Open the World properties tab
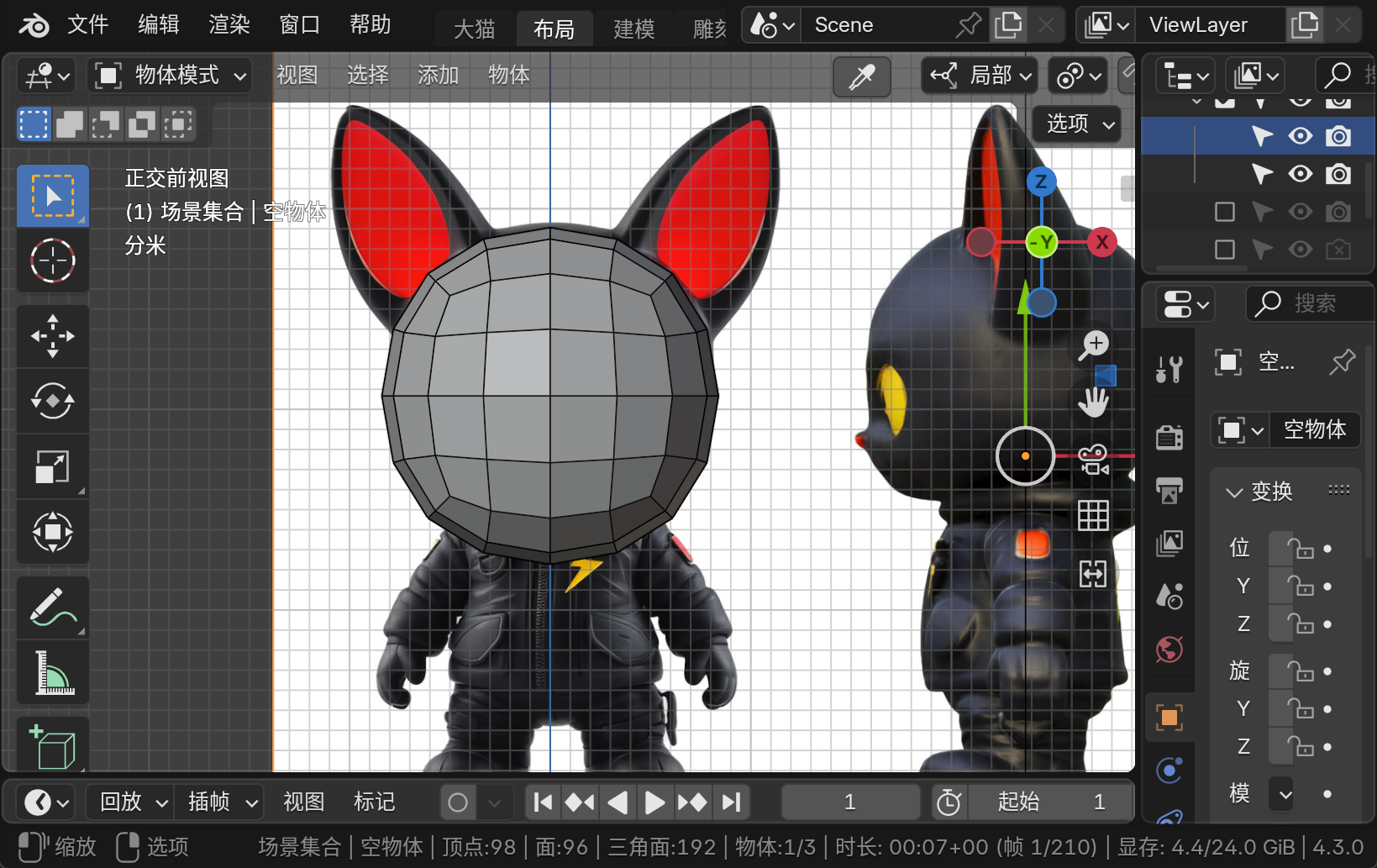Screen dimensions: 1377x868 (x=1169, y=649)
